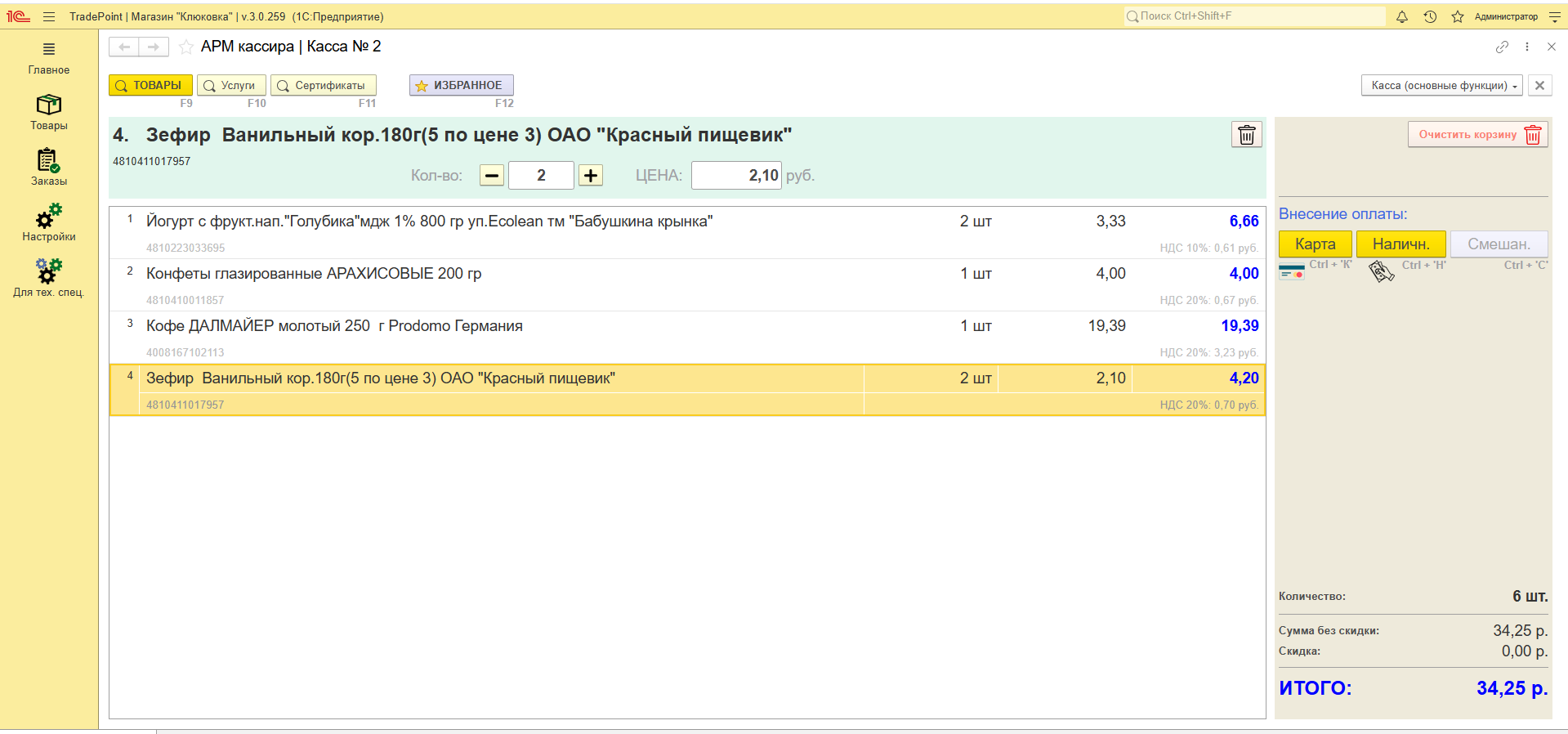Pay with Карта button
1568x734 pixels.
[x=1315, y=244]
